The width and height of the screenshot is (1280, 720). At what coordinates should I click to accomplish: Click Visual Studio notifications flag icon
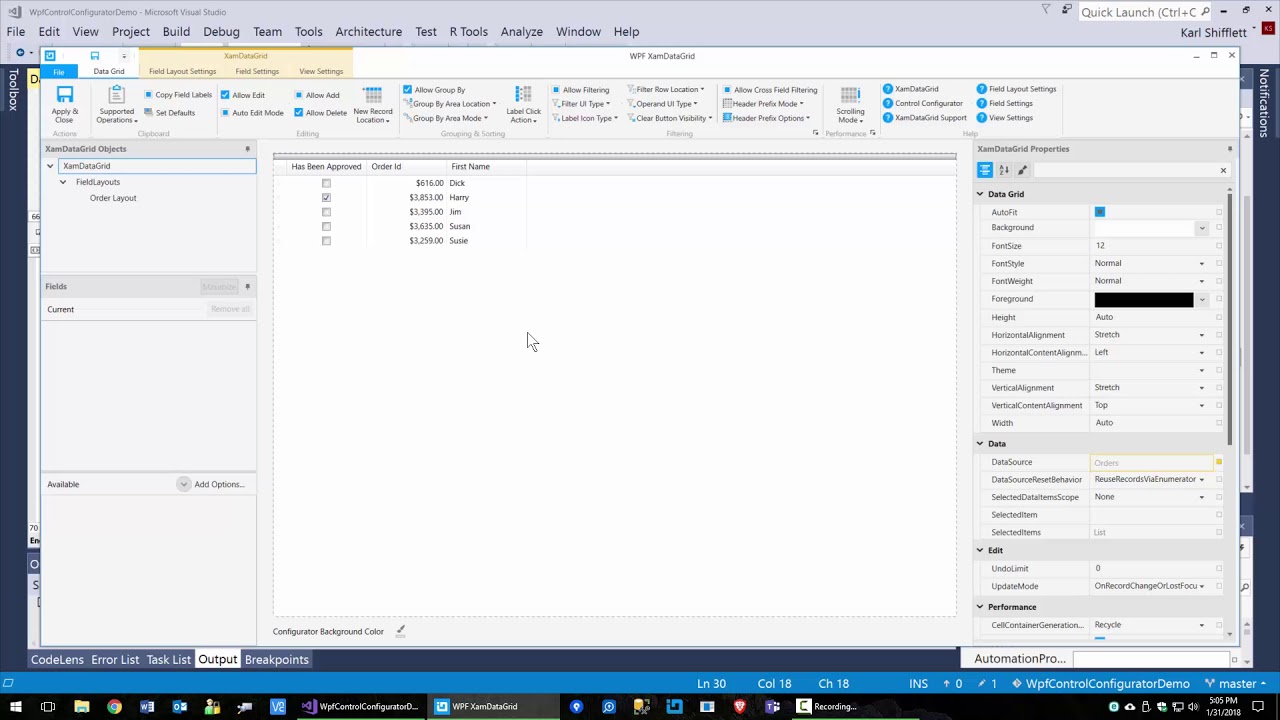click(1045, 11)
